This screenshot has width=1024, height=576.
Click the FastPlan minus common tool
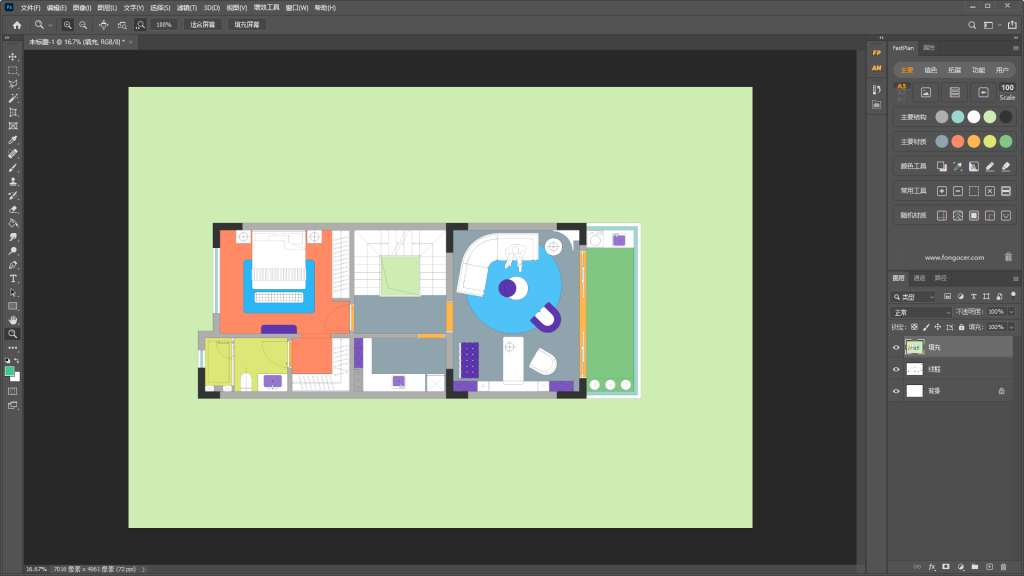coord(957,191)
